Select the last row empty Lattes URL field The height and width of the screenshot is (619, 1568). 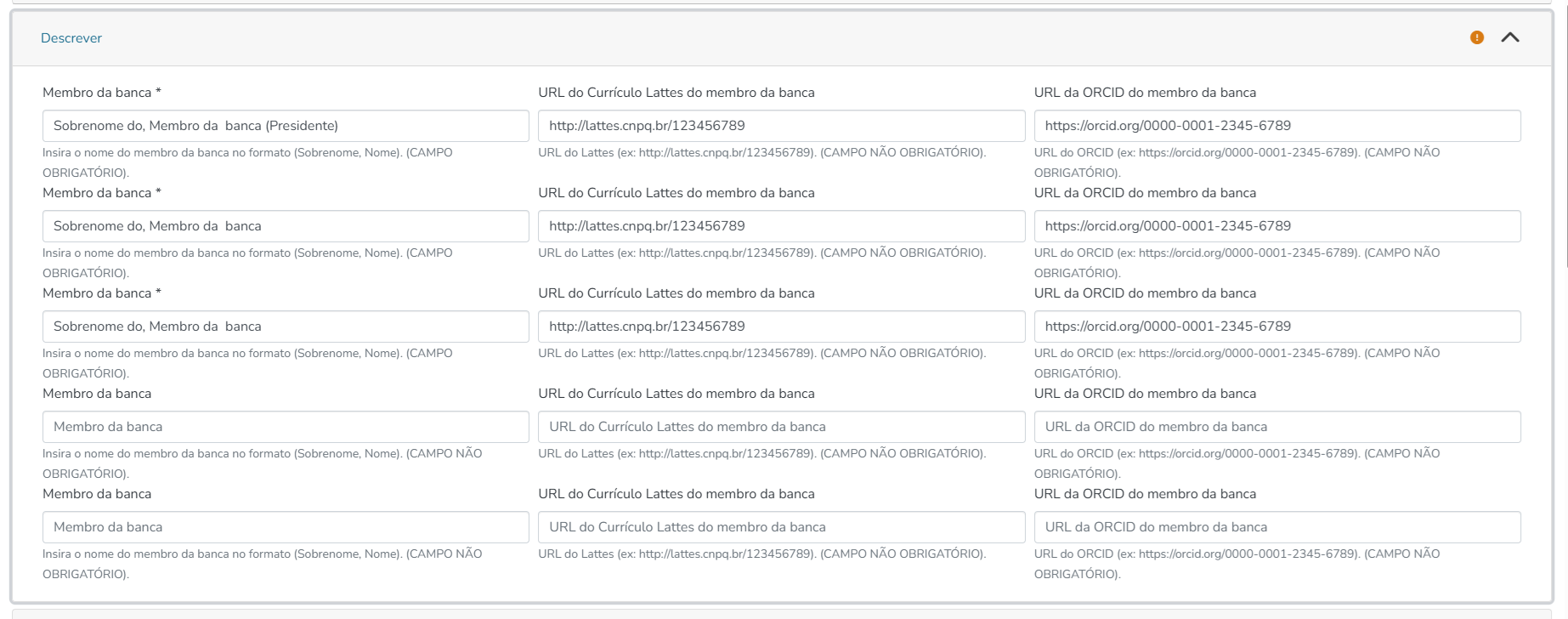click(781, 527)
